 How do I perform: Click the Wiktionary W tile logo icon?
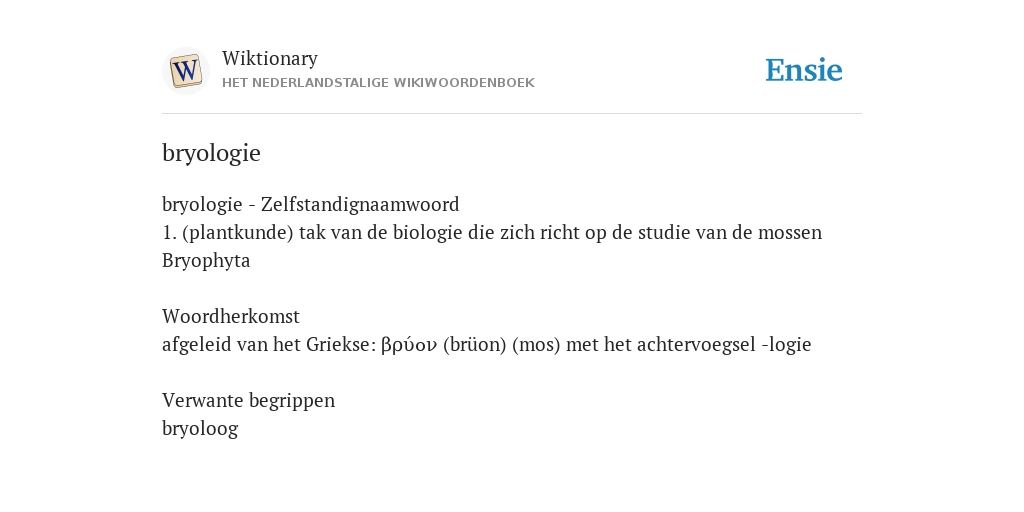tap(186, 71)
